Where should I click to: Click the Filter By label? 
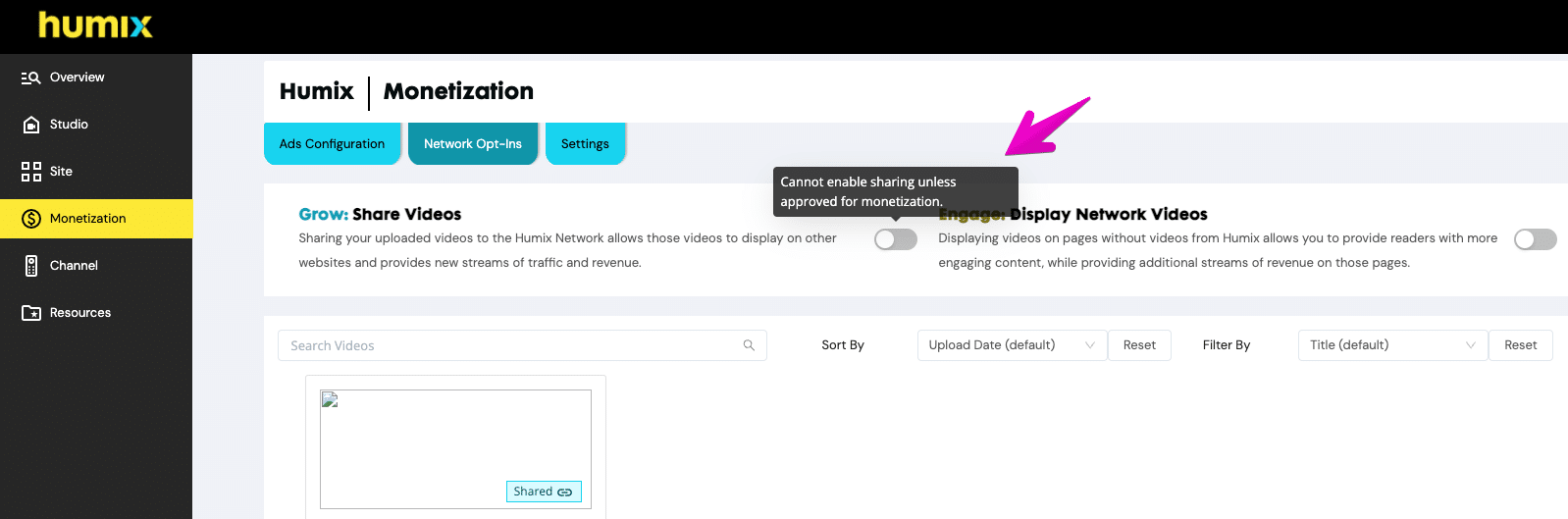(1227, 345)
